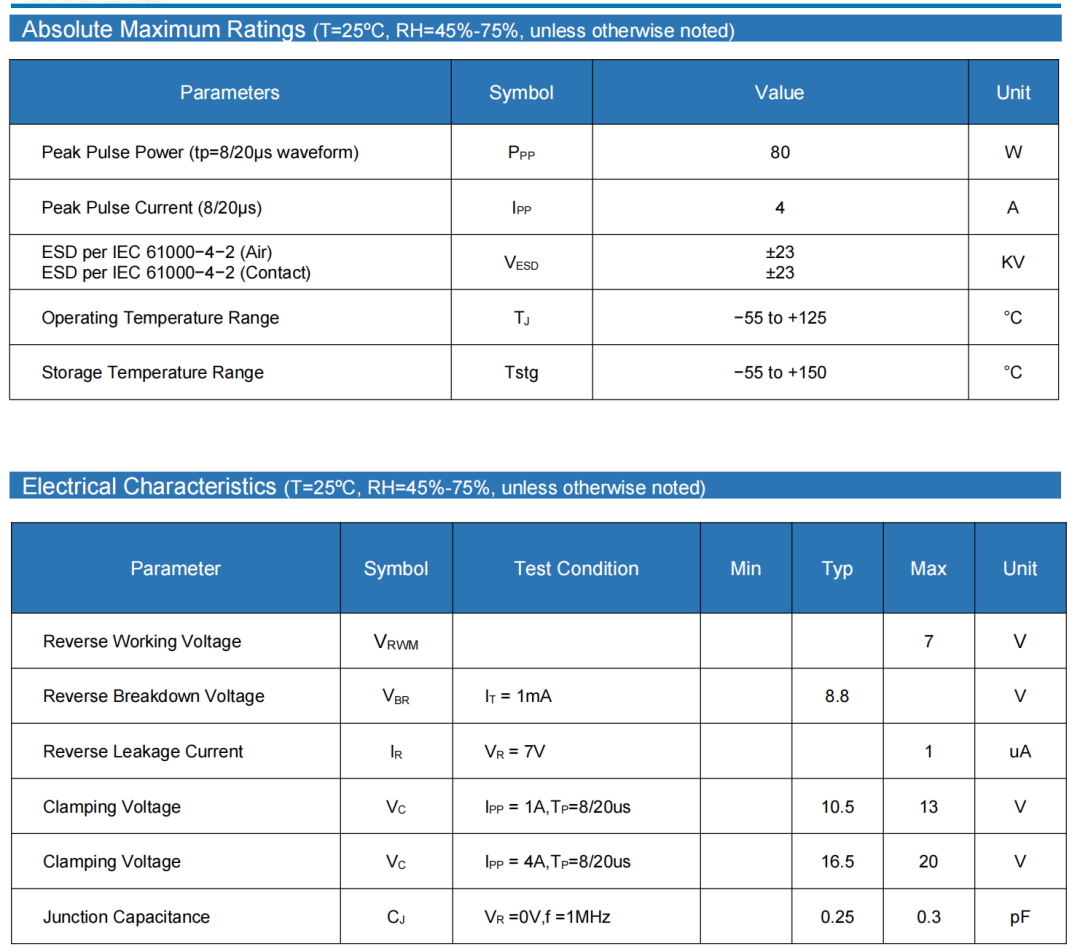Click the Absolute Maximum Ratings section heading
This screenshot has width=1080, height=952.
(x=163, y=30)
